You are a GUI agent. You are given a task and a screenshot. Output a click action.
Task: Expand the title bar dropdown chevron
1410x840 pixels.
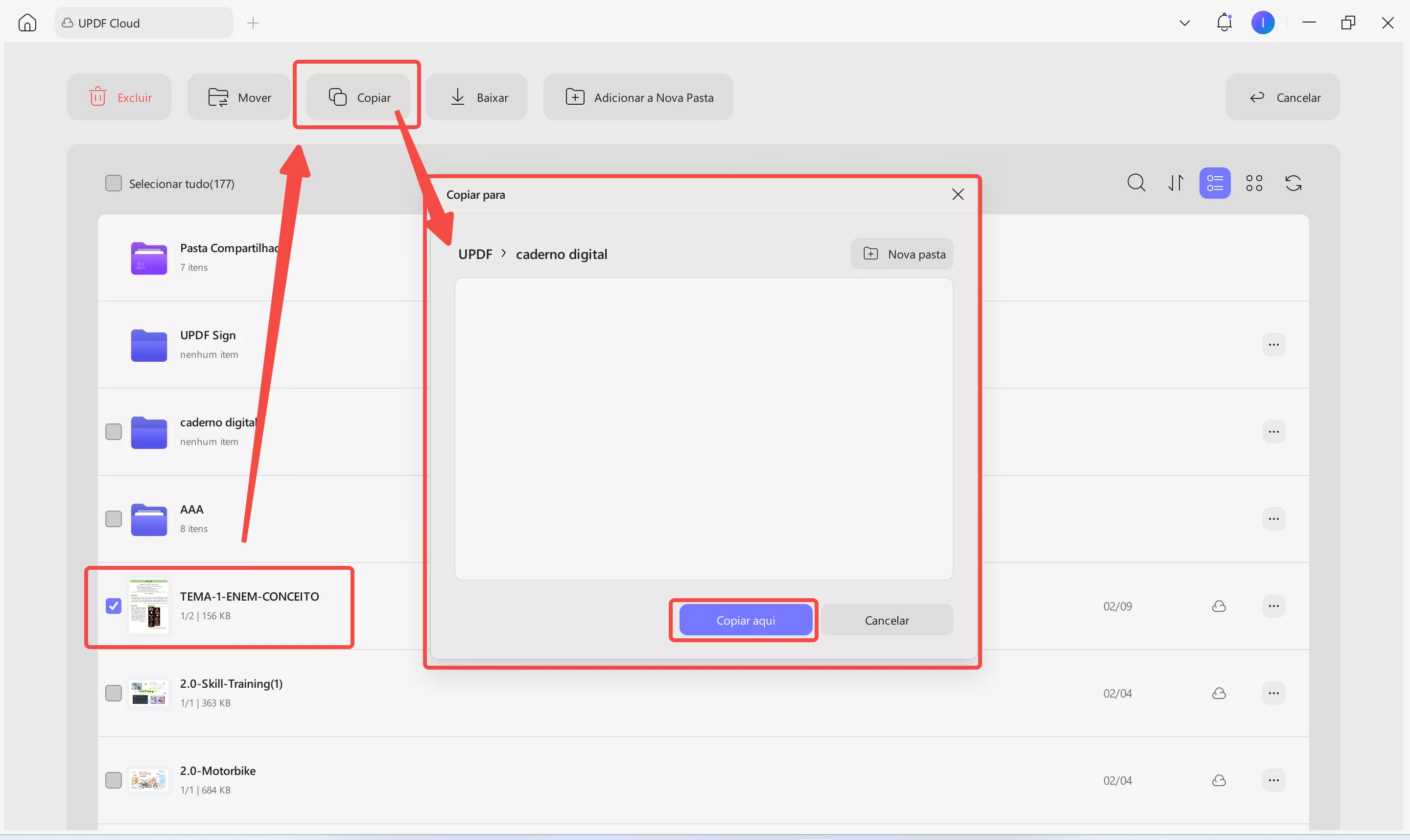pos(1184,23)
